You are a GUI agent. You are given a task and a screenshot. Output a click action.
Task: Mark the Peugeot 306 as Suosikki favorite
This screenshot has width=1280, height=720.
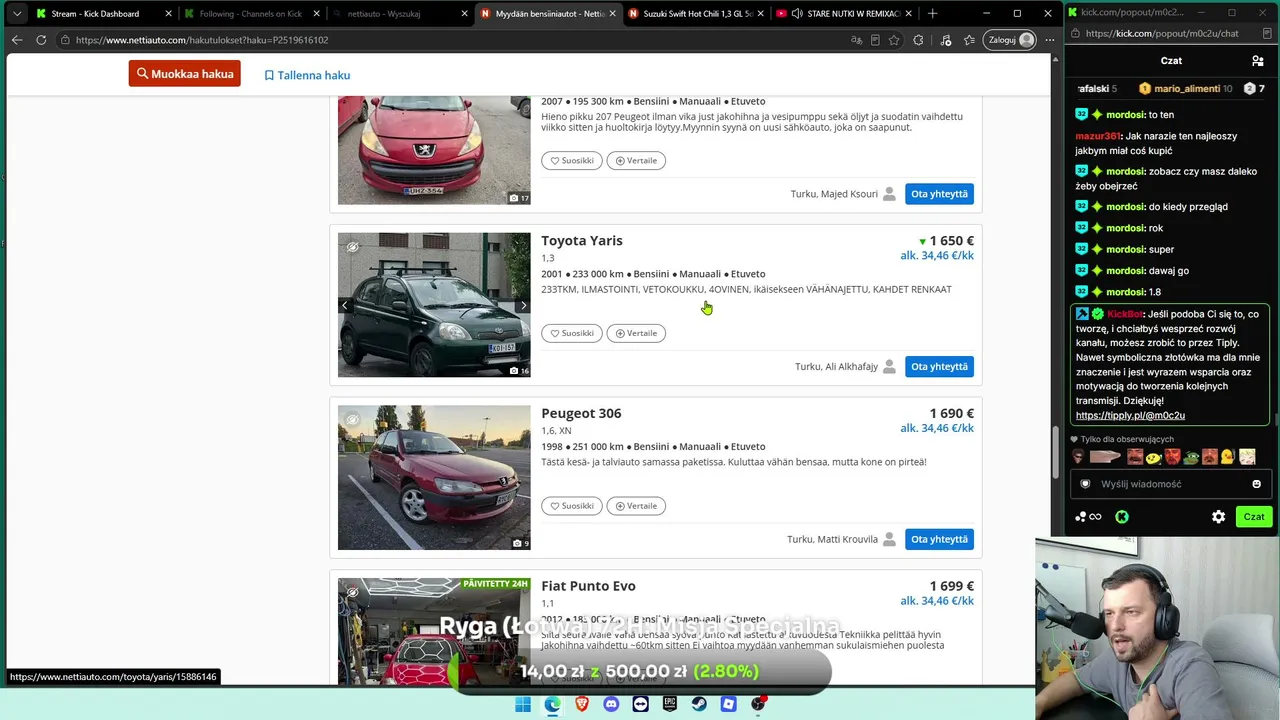[572, 506]
